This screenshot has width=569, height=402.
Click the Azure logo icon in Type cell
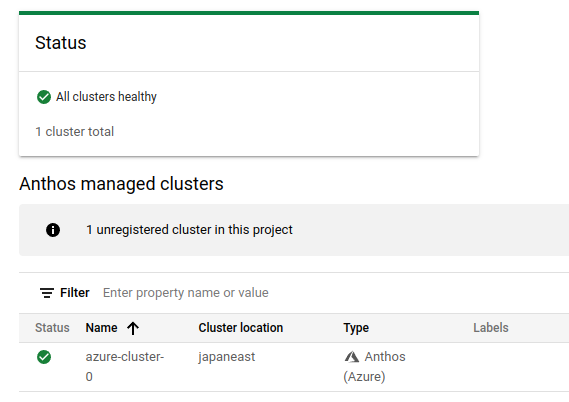[x=352, y=357]
